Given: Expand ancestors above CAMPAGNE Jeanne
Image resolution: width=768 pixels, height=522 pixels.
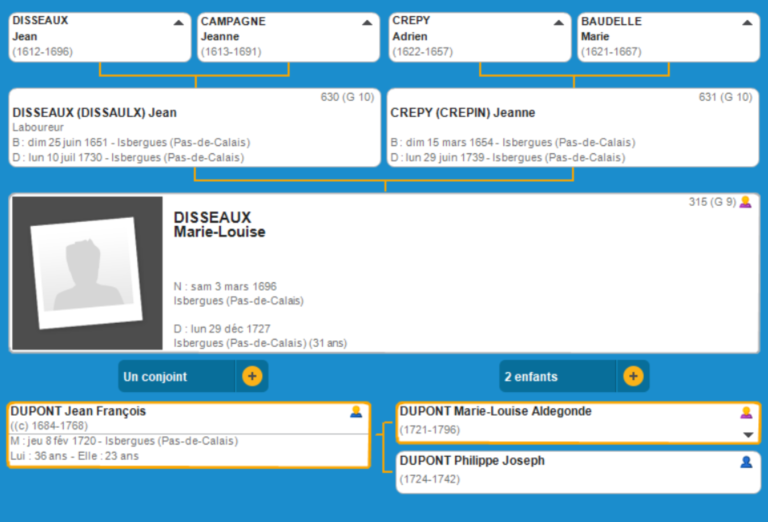Looking at the screenshot, I should point(367,22).
